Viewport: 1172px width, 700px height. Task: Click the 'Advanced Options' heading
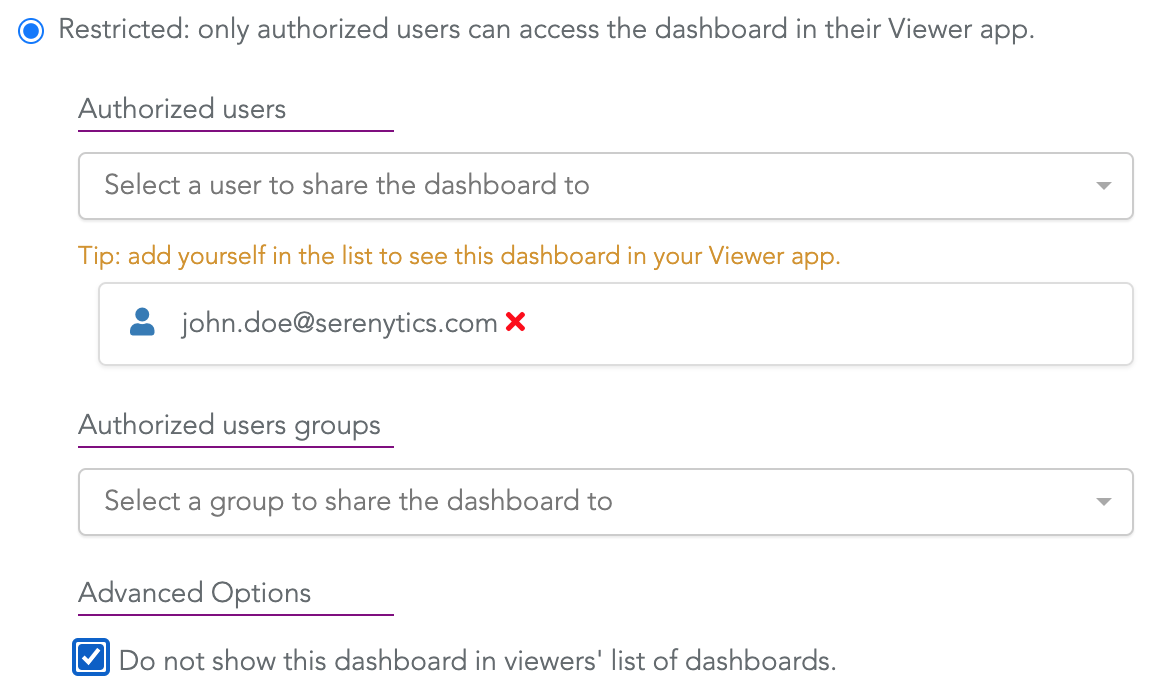point(194,592)
